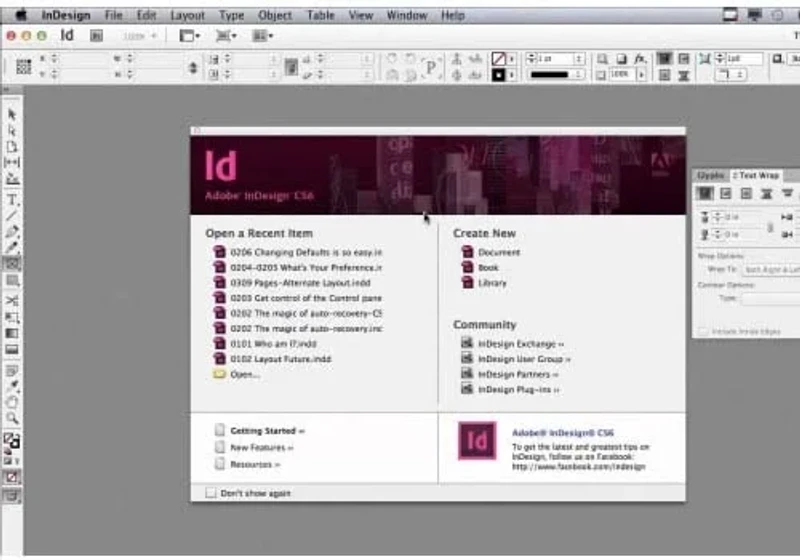
Task: Open the Screen Mode dropdown in application bar
Action: coord(226,36)
